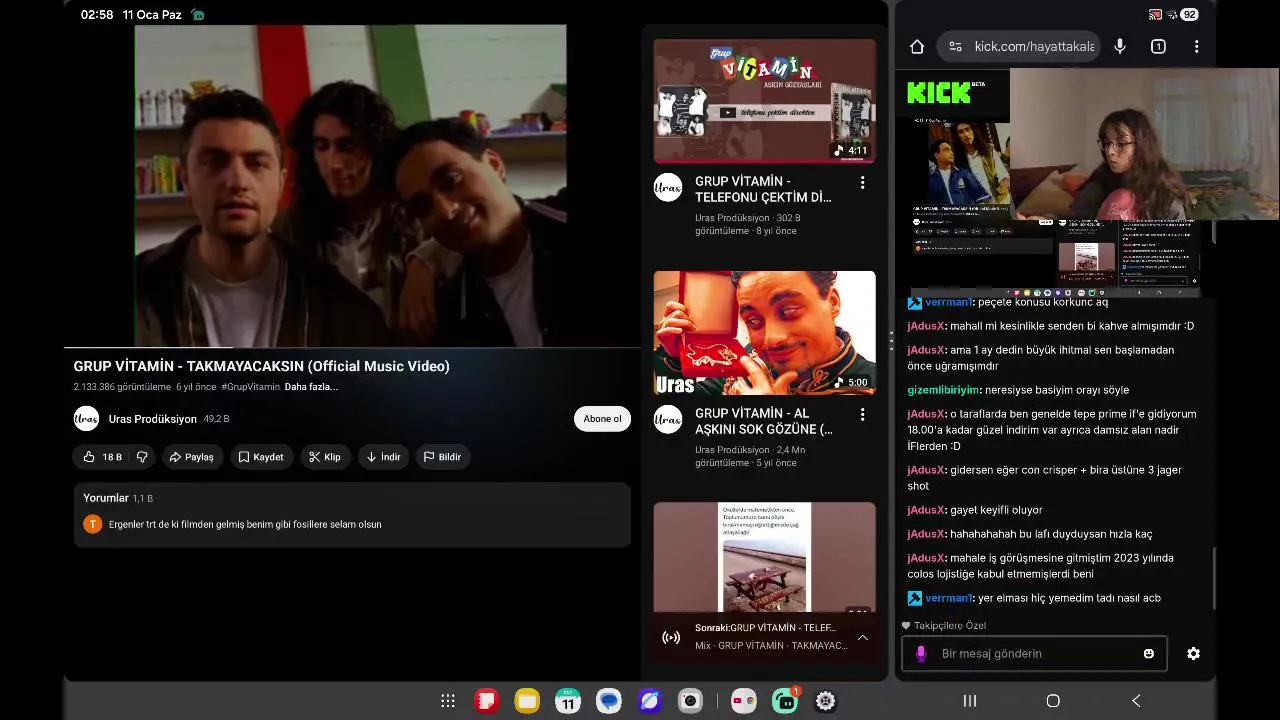Open YouTube and Chrome app pair icon
1280x720 pixels.
coord(744,701)
